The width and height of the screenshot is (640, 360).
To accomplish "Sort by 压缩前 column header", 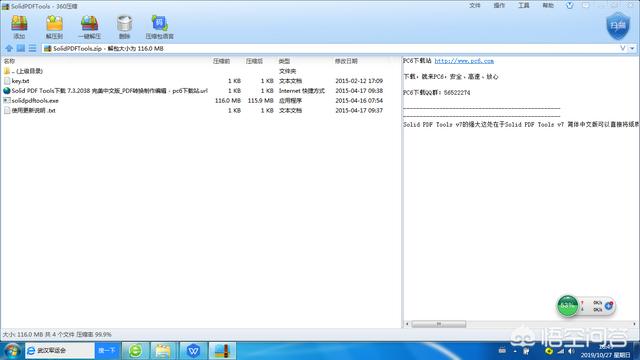I will tap(221, 61).
